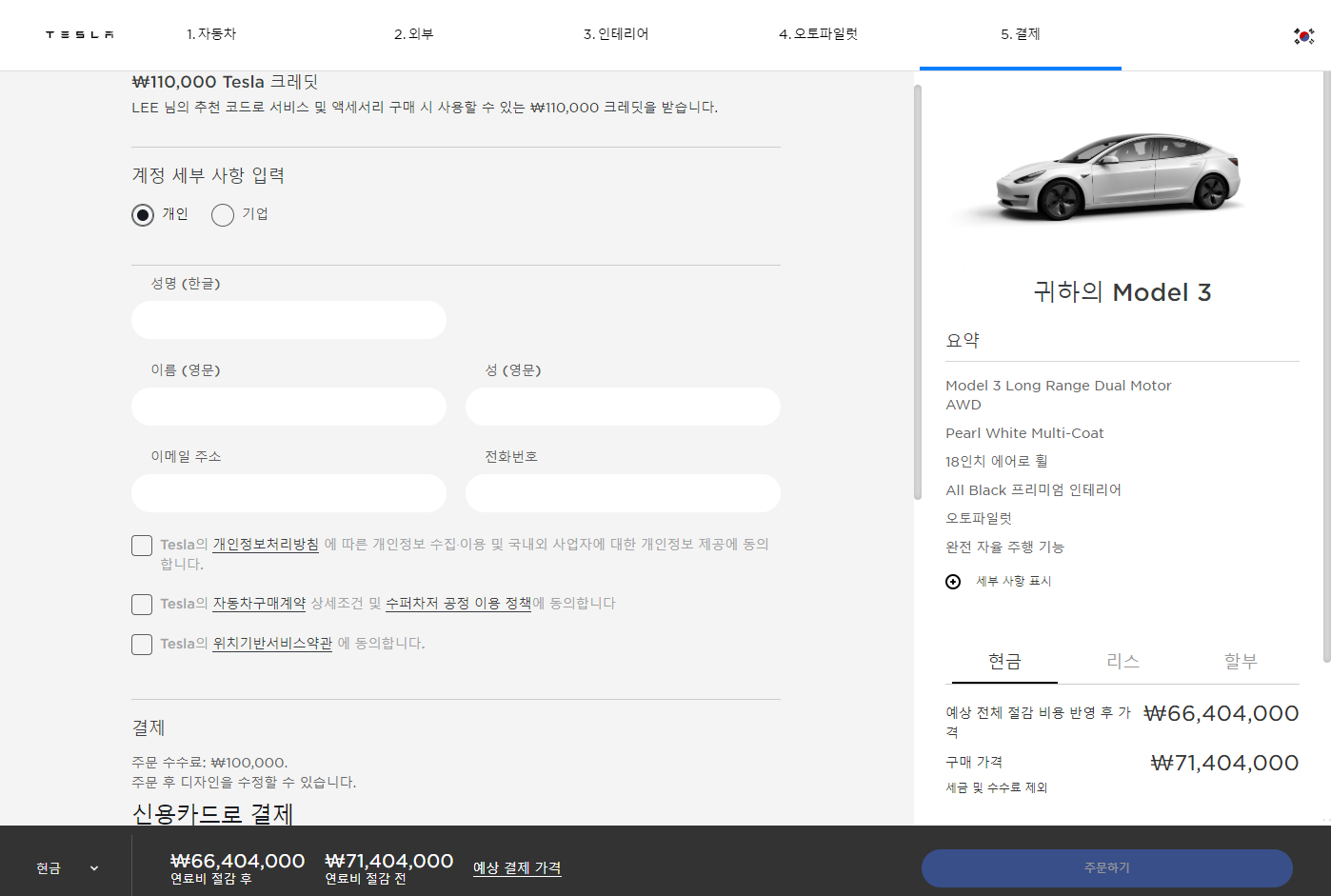The height and width of the screenshot is (896, 1331).
Task: Click the '신용카드로 결제' heading
Action: tap(212, 814)
